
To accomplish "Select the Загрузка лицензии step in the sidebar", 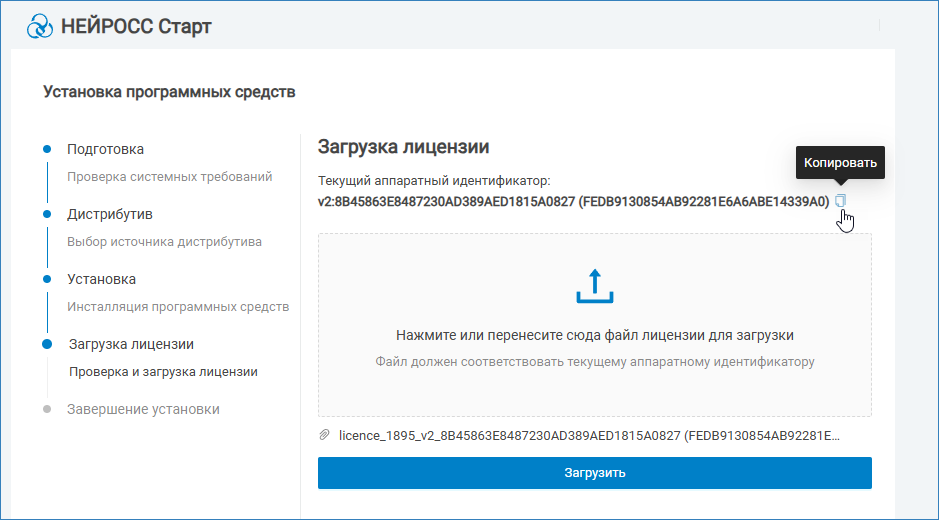I will [x=131, y=344].
